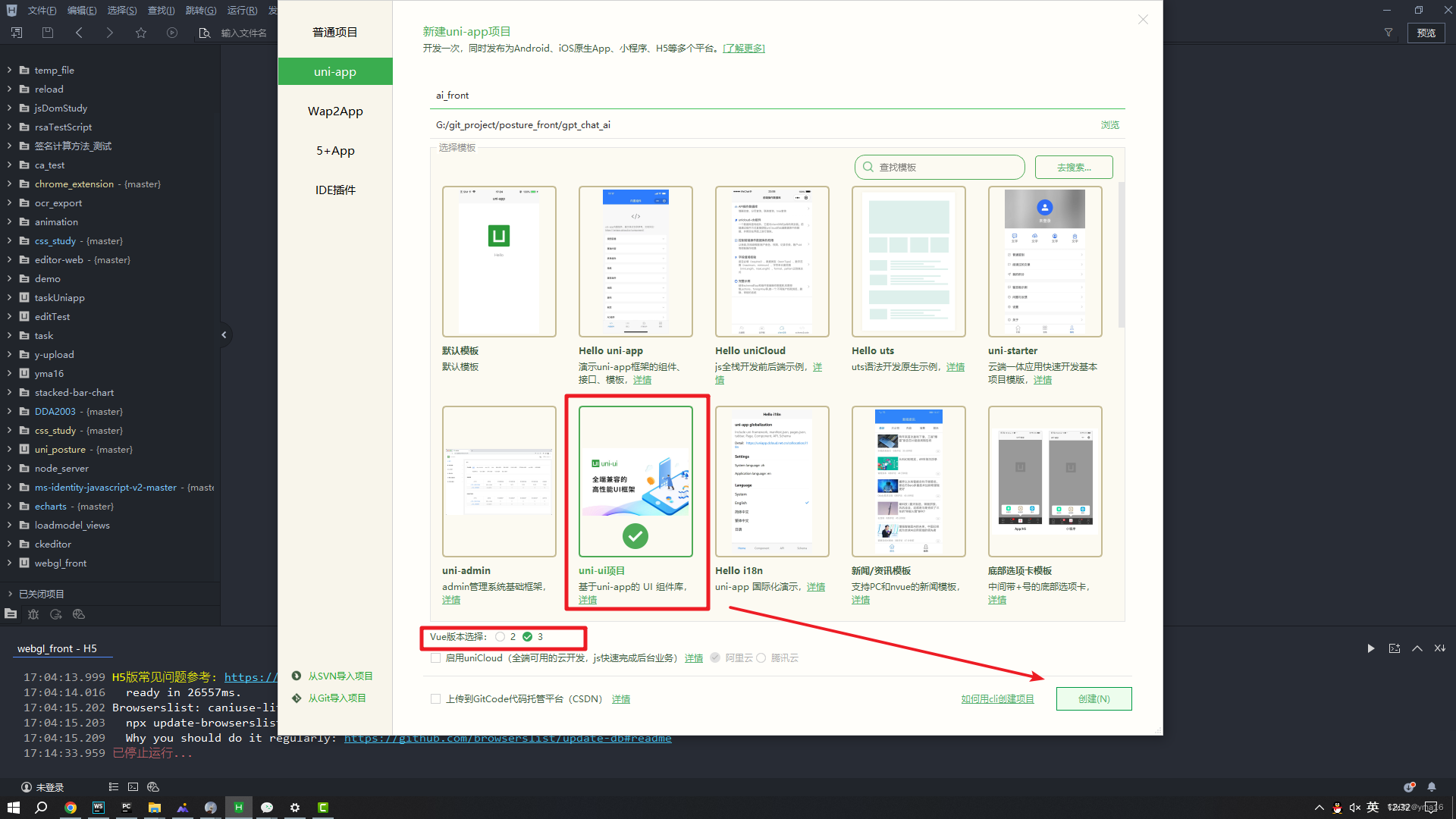This screenshot has height=819, width=1456.
Task: Open File Explorer from the taskbar
Action: (155, 808)
